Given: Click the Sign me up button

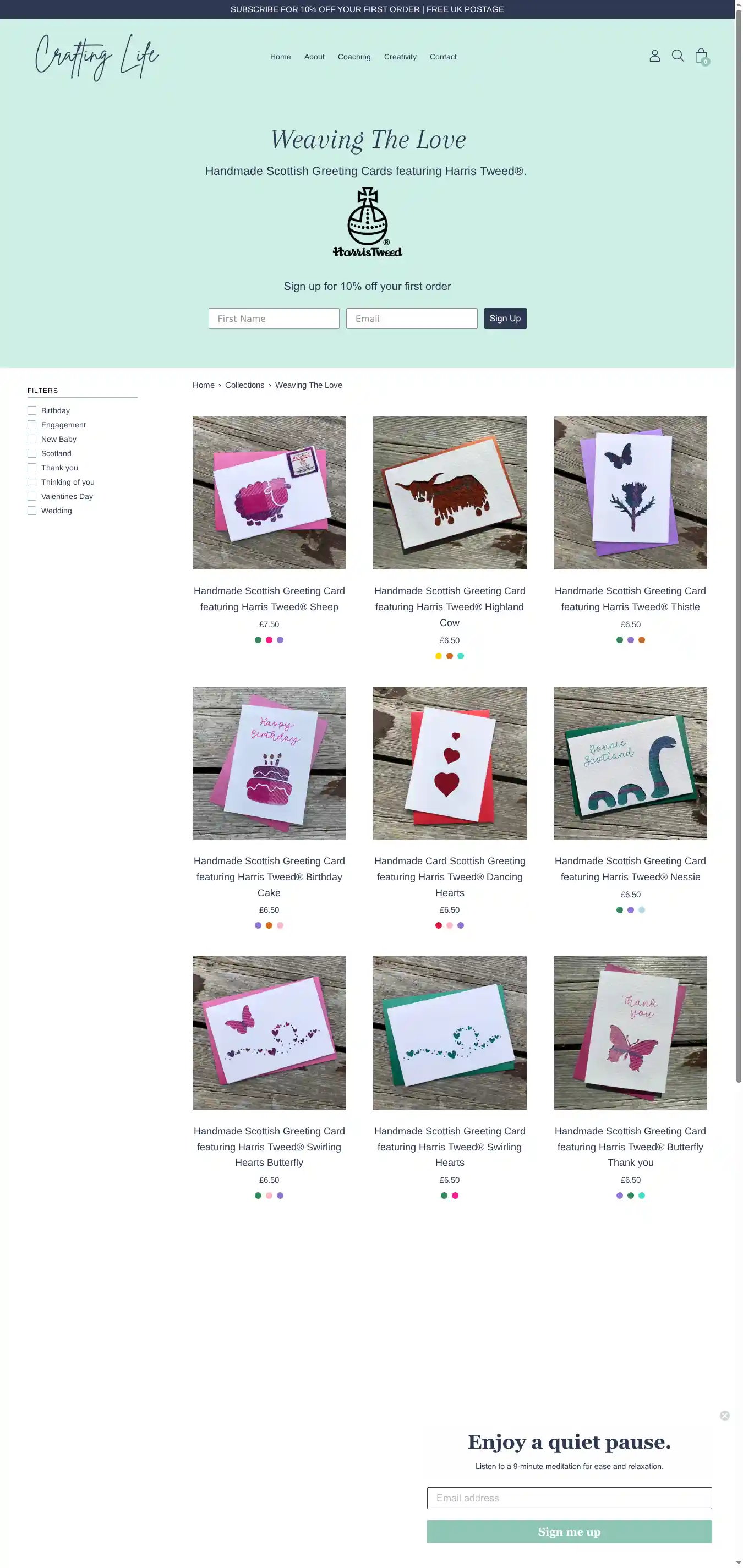Looking at the screenshot, I should (569, 1532).
